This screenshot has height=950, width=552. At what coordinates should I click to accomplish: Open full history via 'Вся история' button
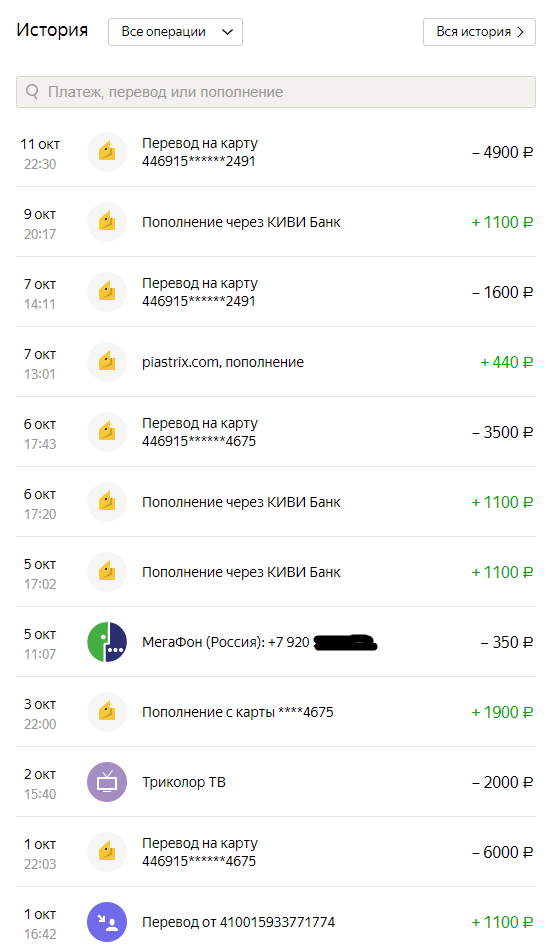(x=479, y=32)
